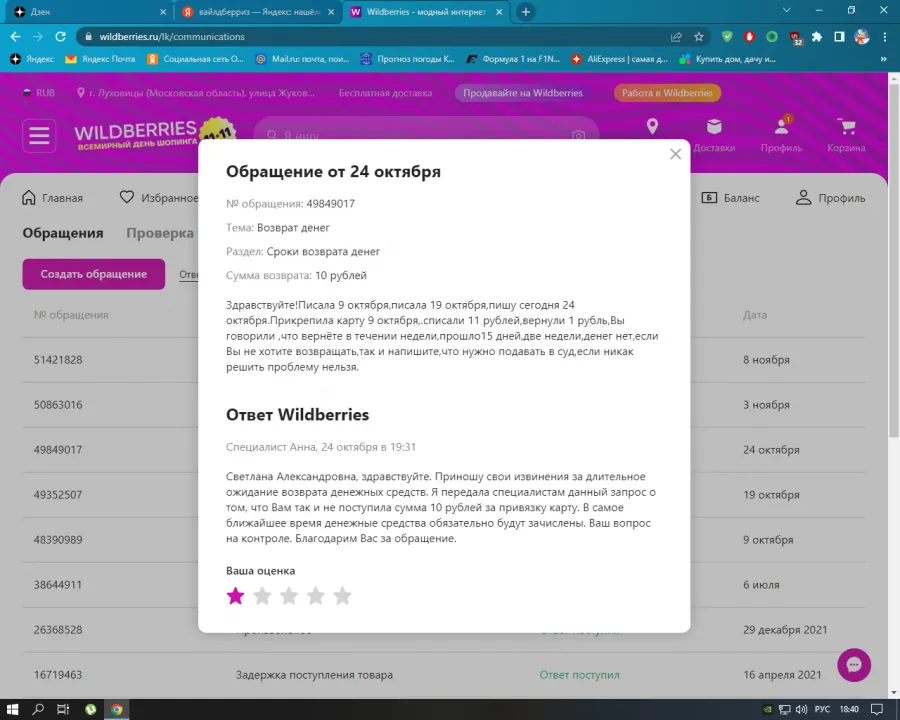Open Windows Start menu
The width and height of the screenshot is (900, 720).
click(x=13, y=710)
